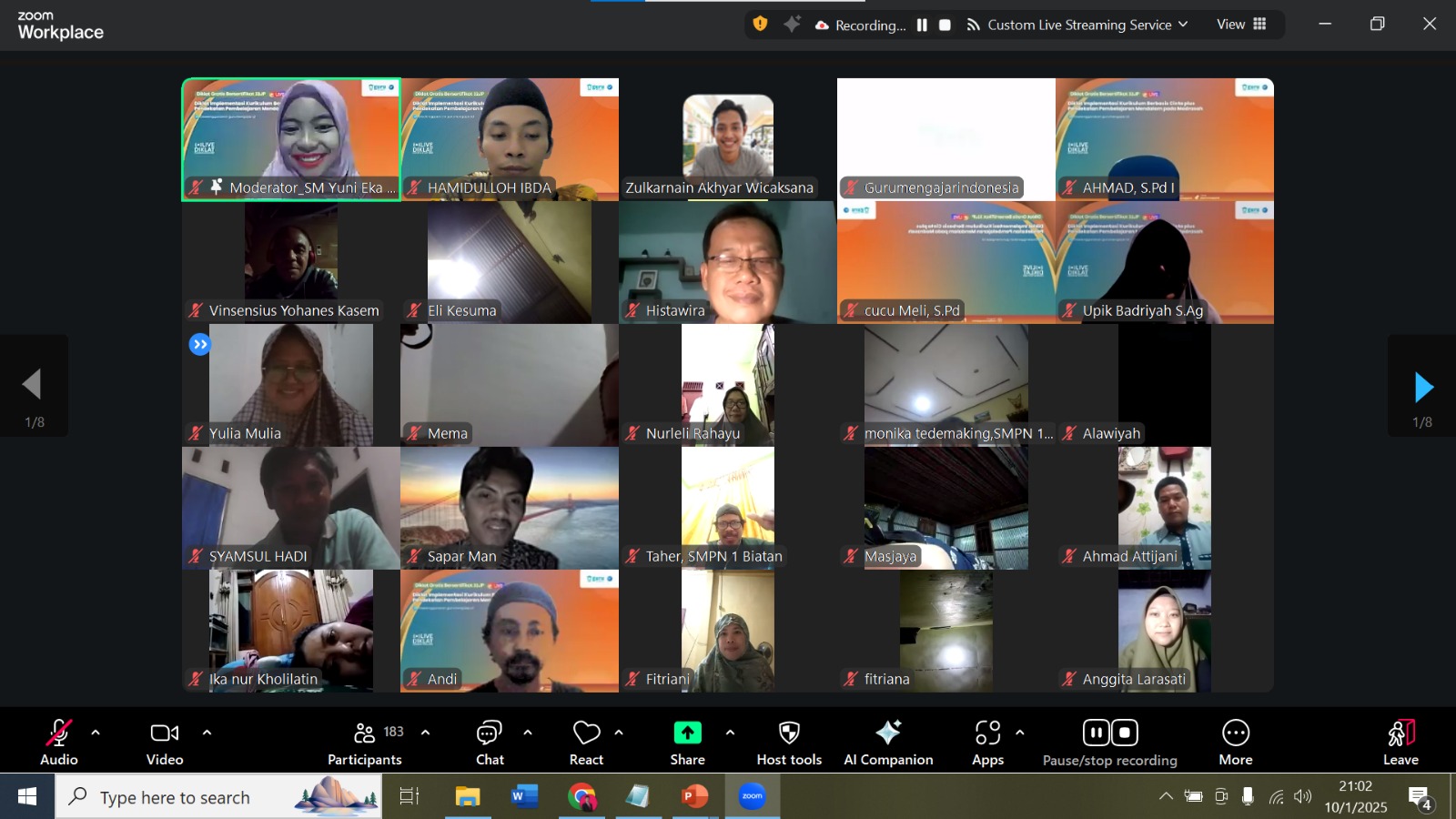Screen dimensions: 1456x819
Task: Leave the meeting
Action: 1400,743
